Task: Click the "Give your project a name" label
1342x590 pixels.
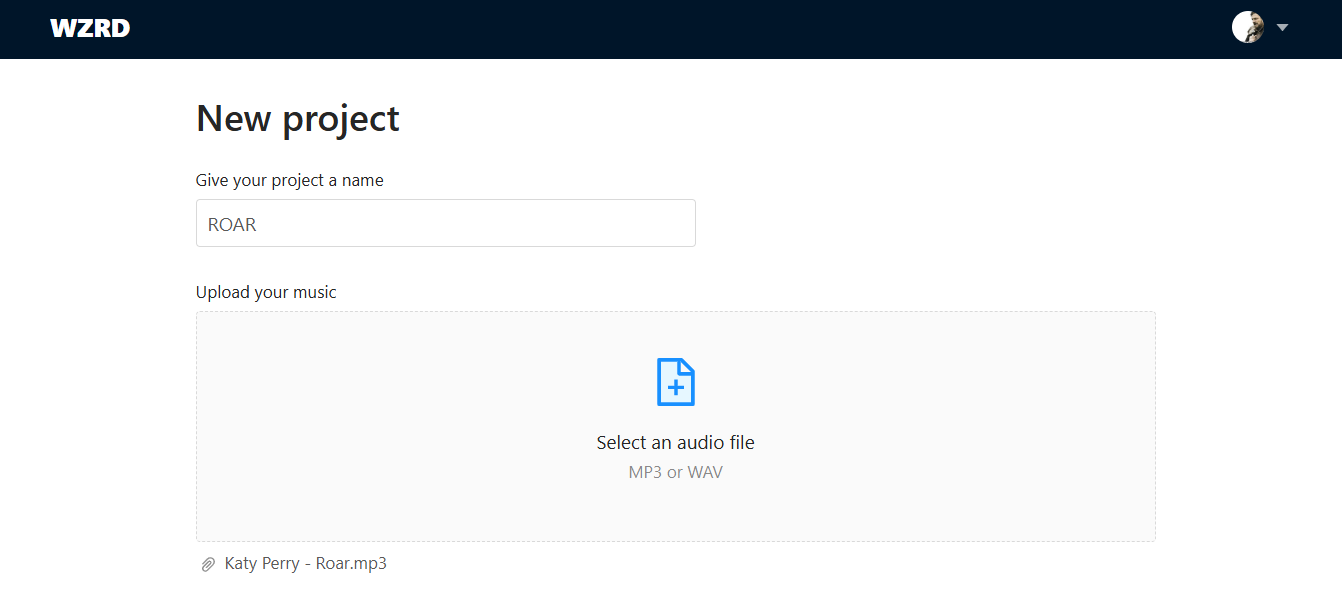Action: coord(289,180)
